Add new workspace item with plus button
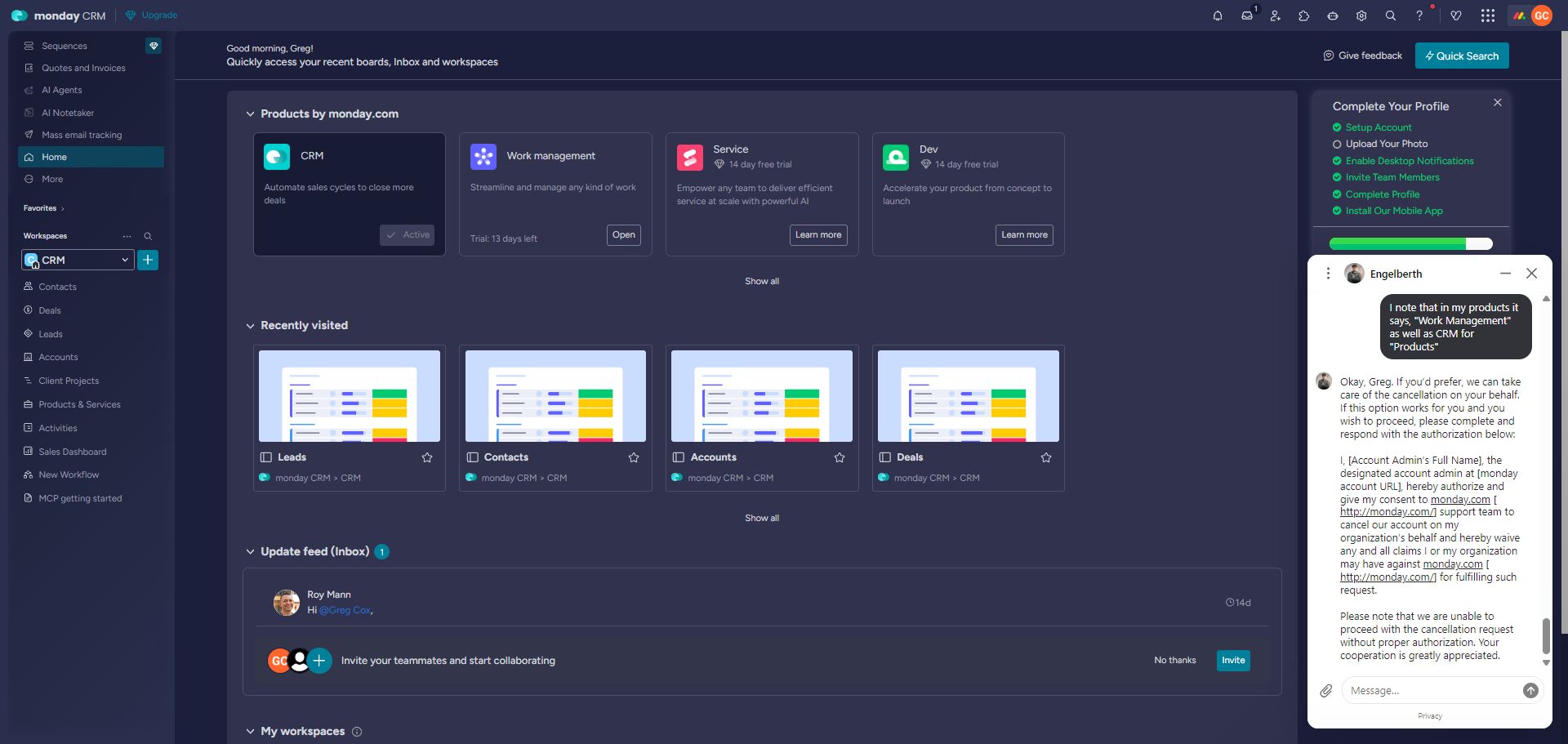This screenshot has width=1568, height=744. point(148,261)
